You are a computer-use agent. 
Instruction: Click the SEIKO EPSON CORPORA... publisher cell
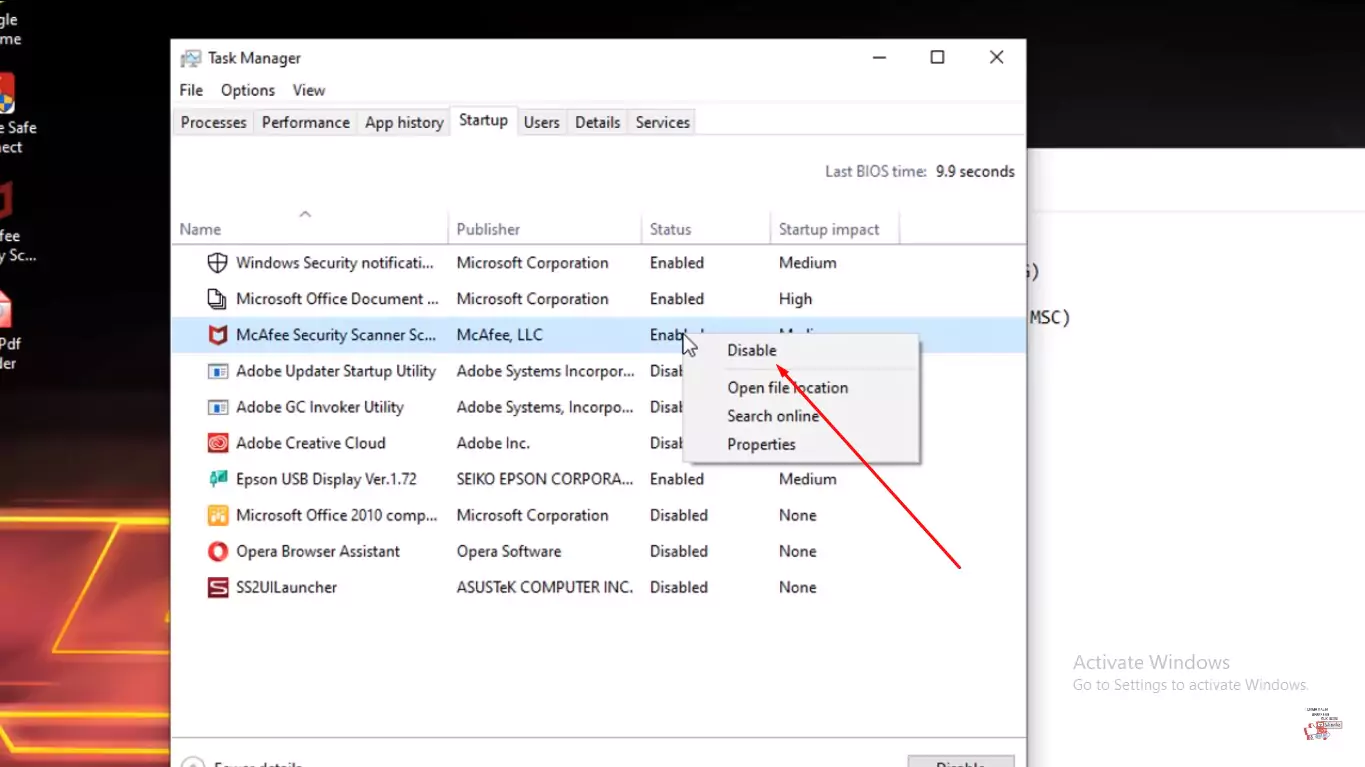[x=545, y=479]
